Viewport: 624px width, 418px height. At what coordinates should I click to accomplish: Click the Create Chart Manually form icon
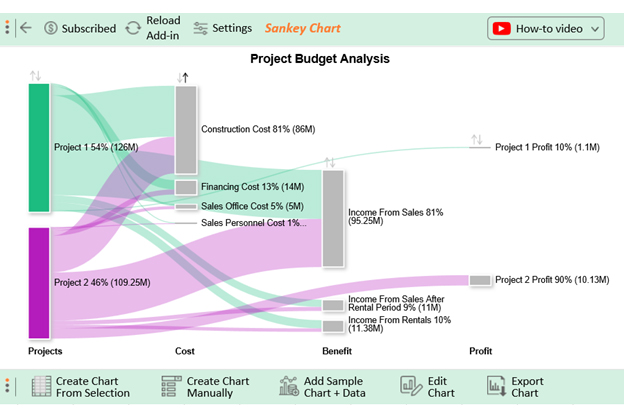(171, 387)
